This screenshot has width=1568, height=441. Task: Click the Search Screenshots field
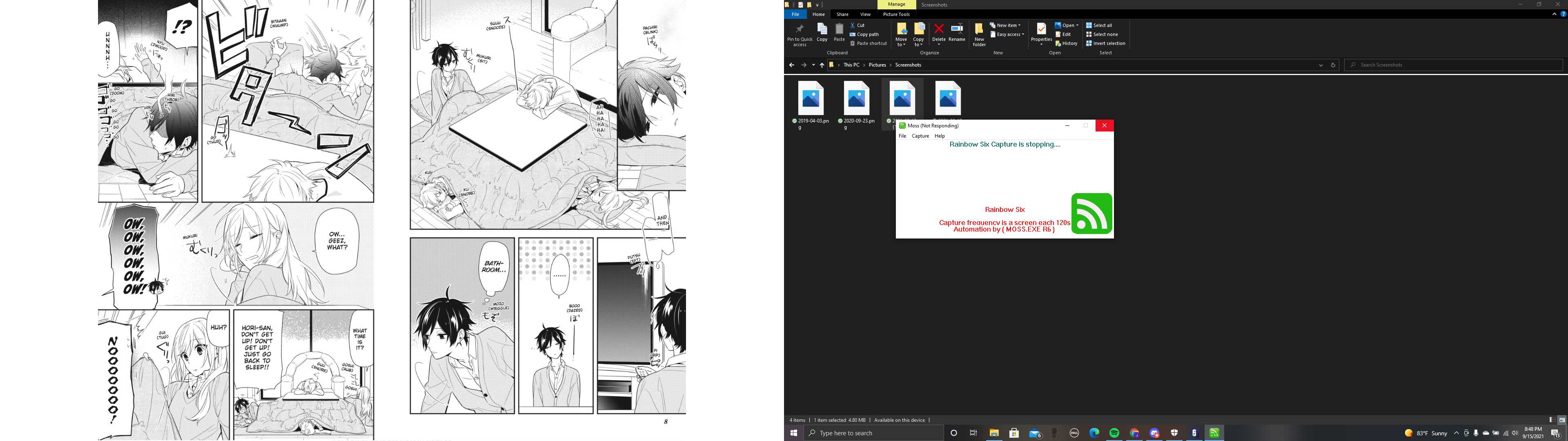(1454, 65)
